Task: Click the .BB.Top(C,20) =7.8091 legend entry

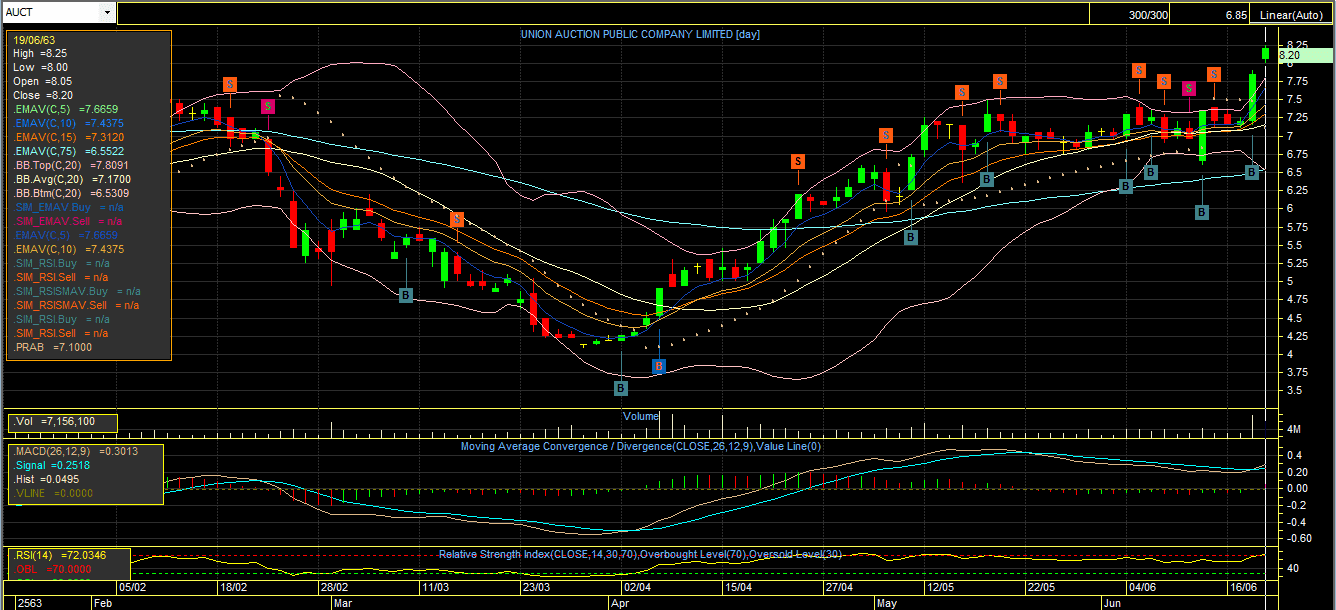Action: [71, 165]
